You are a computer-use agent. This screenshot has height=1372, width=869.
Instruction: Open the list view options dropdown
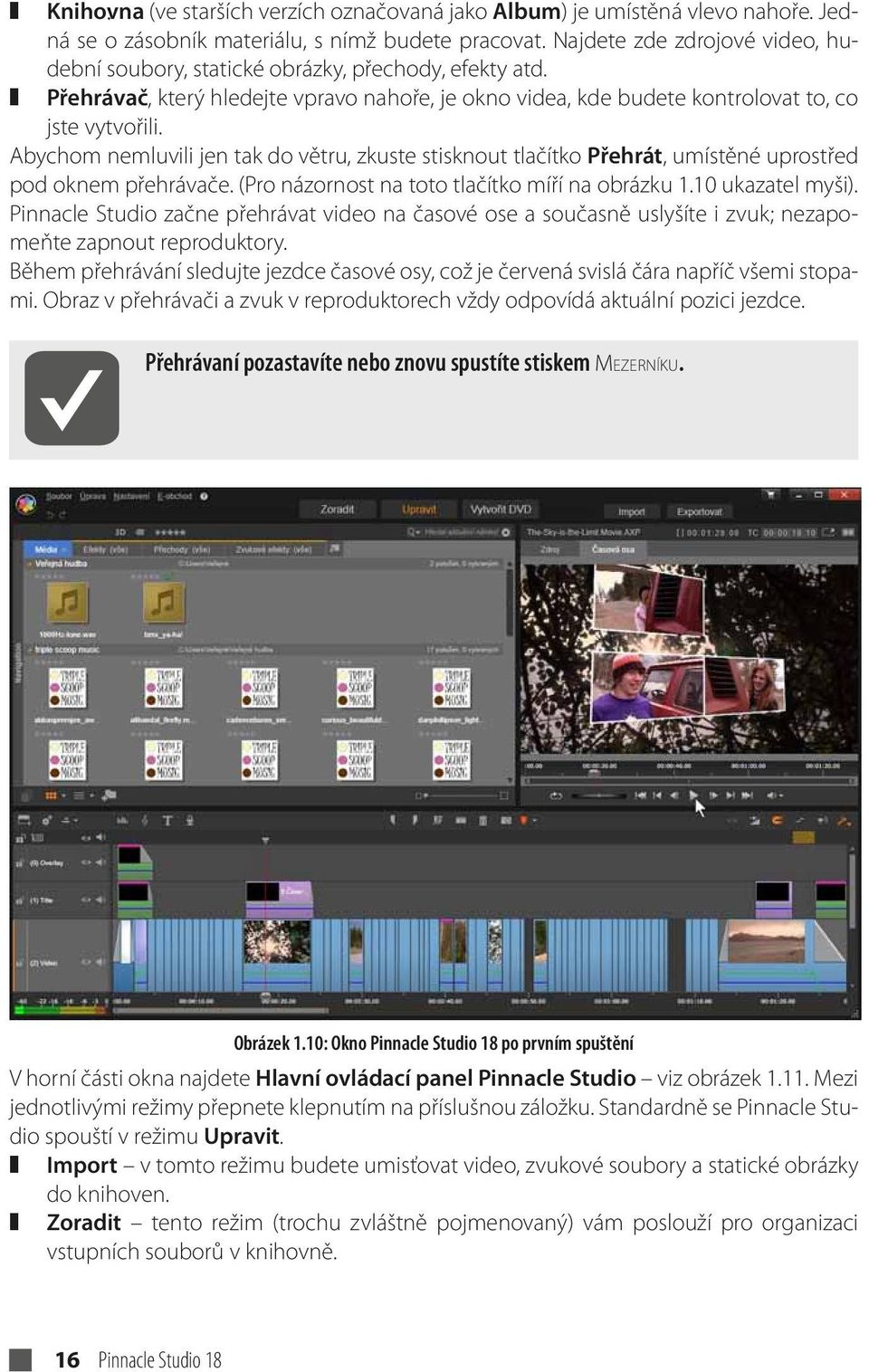coord(91,796)
